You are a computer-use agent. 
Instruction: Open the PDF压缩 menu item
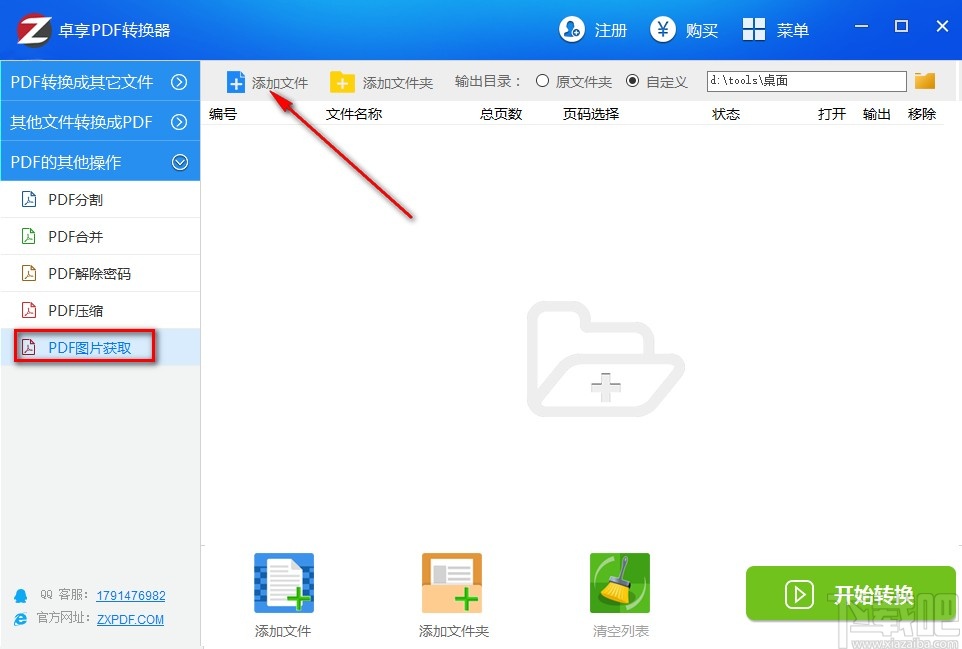[100, 310]
